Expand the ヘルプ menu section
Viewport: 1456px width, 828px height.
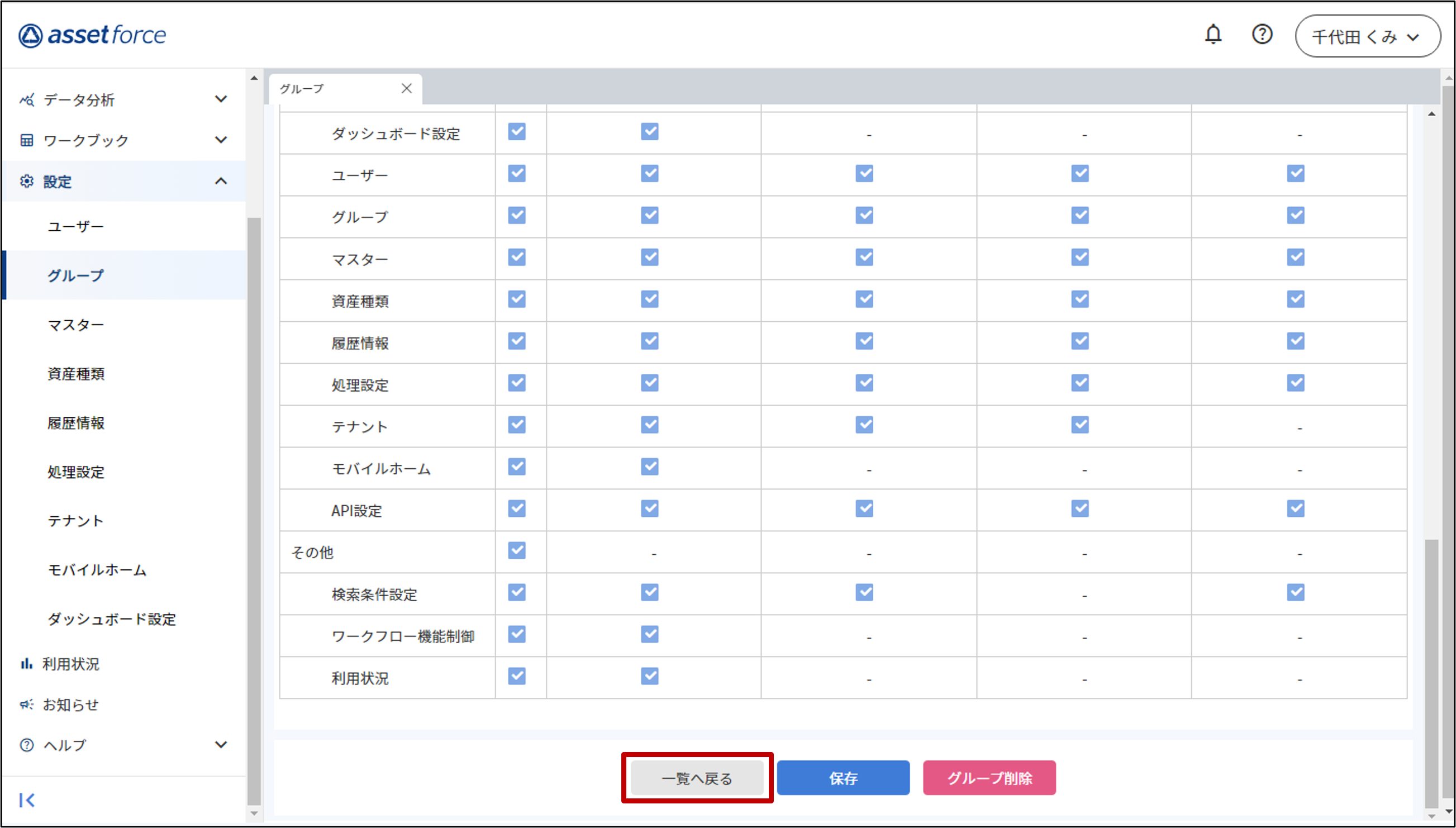(x=221, y=744)
